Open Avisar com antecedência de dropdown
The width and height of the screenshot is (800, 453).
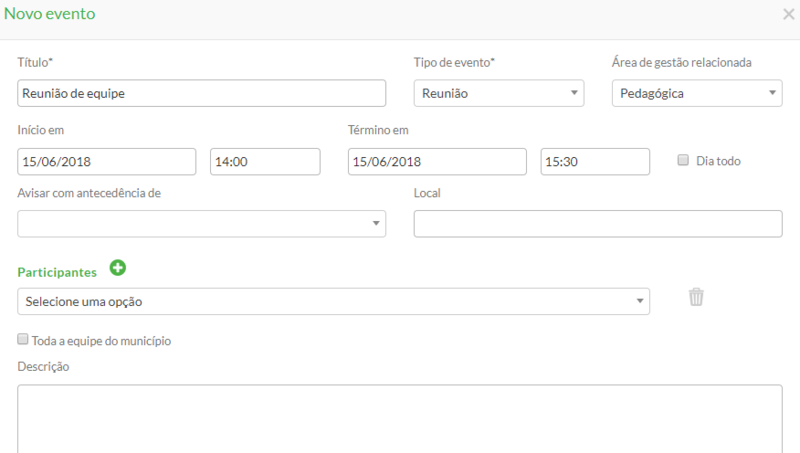point(201,223)
